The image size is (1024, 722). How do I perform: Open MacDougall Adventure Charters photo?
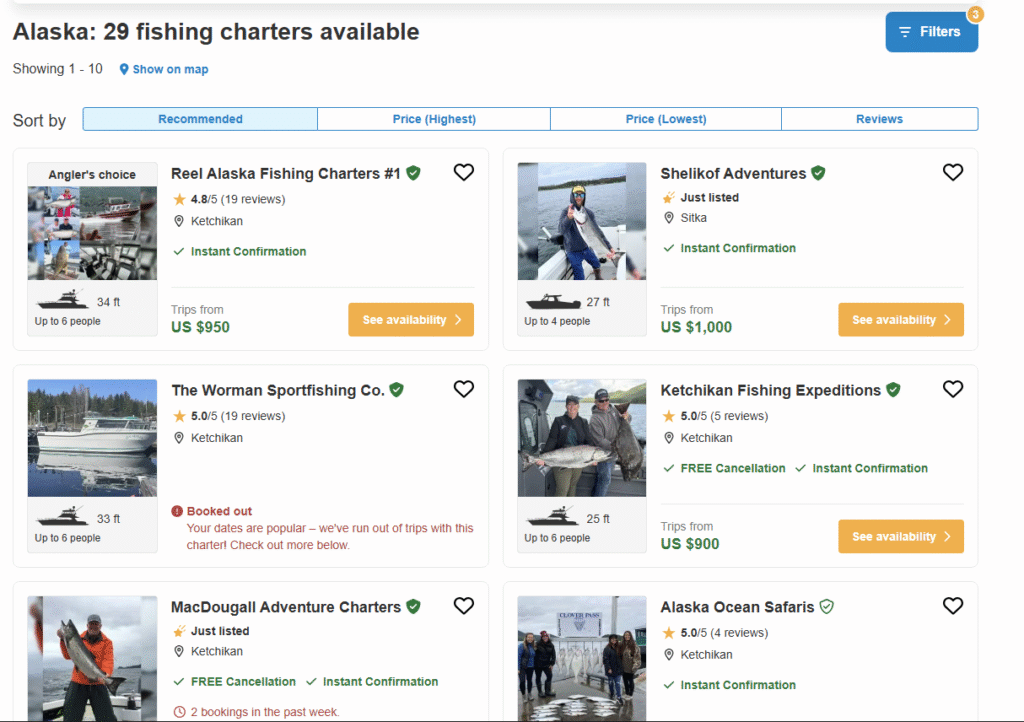[x=92, y=658]
